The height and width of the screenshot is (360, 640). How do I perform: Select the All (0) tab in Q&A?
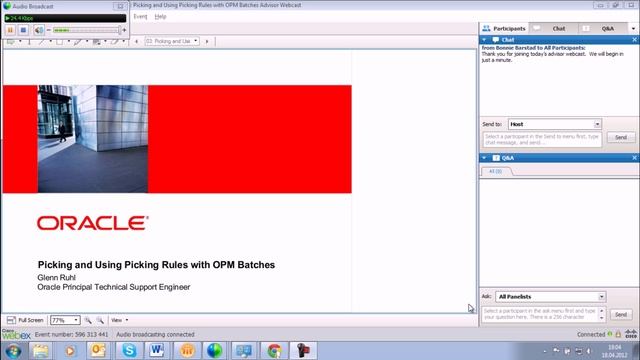(x=496, y=171)
